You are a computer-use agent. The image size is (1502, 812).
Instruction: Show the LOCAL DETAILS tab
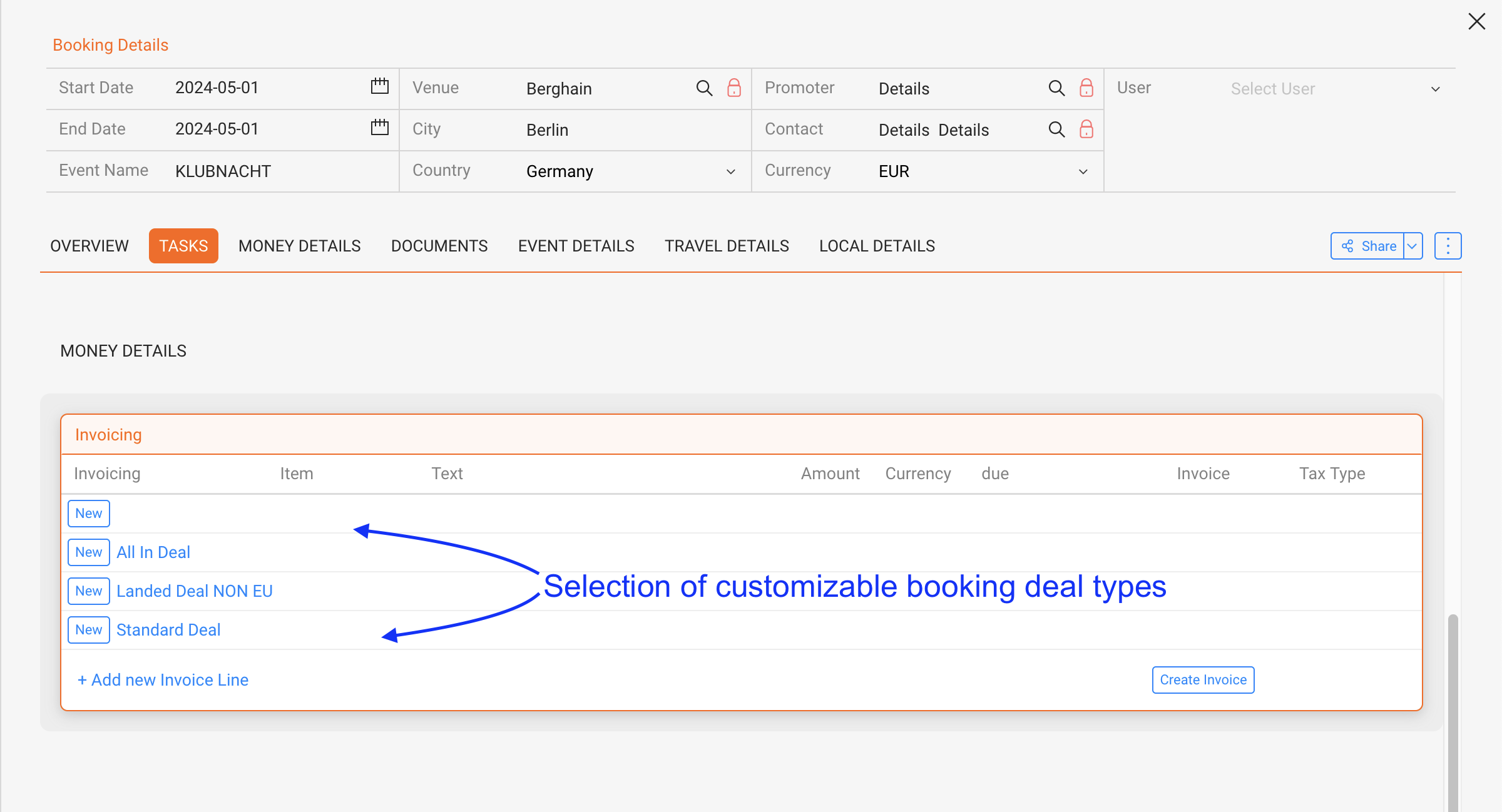[x=877, y=246]
